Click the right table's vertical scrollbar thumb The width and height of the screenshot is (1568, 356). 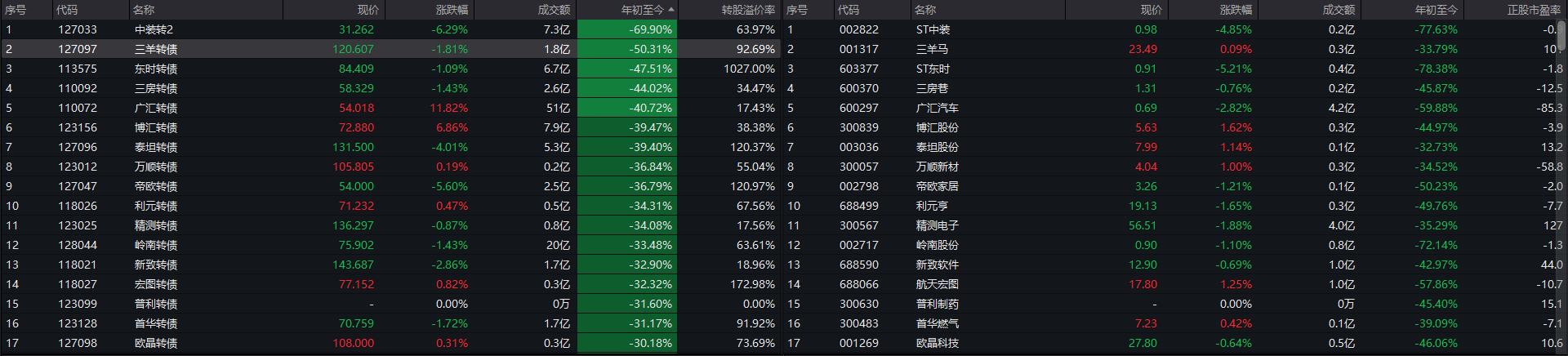tap(1561, 36)
